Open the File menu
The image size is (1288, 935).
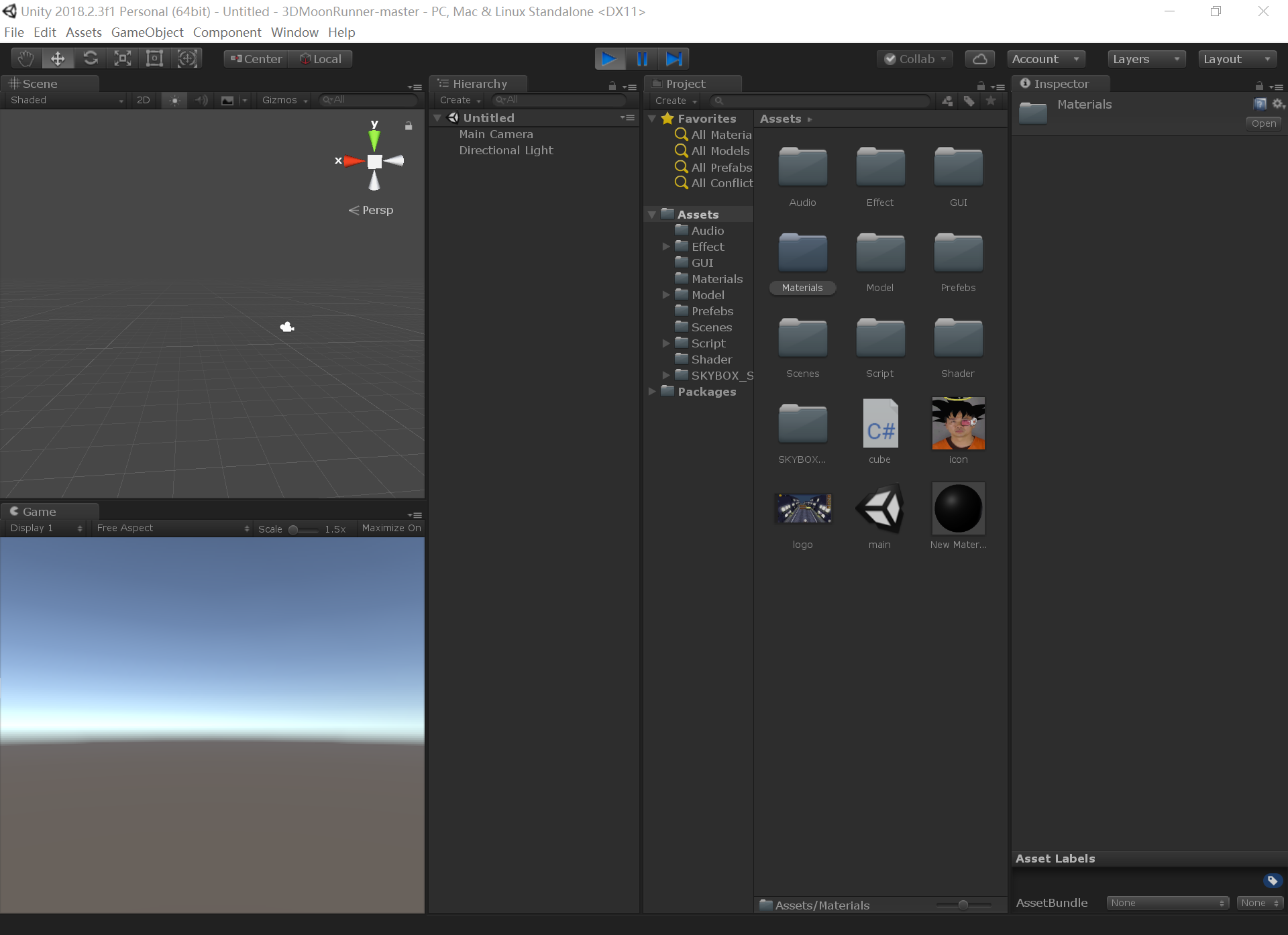[14, 32]
